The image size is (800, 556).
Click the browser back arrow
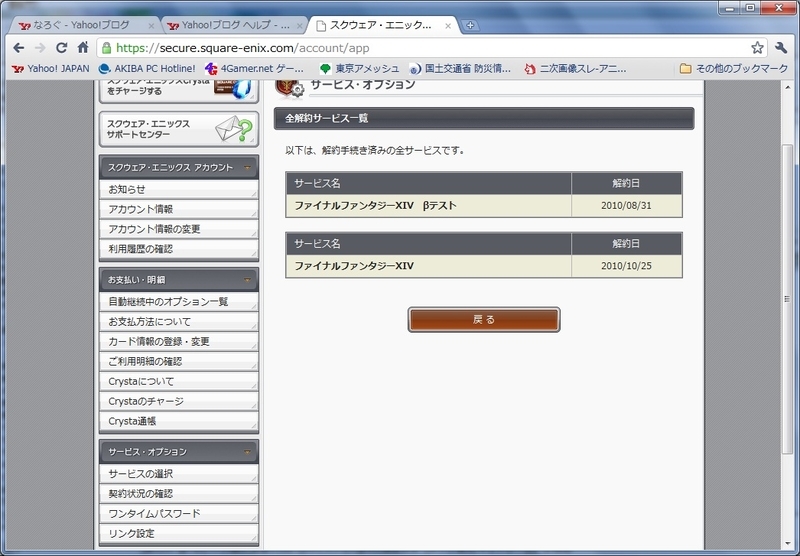coord(19,48)
